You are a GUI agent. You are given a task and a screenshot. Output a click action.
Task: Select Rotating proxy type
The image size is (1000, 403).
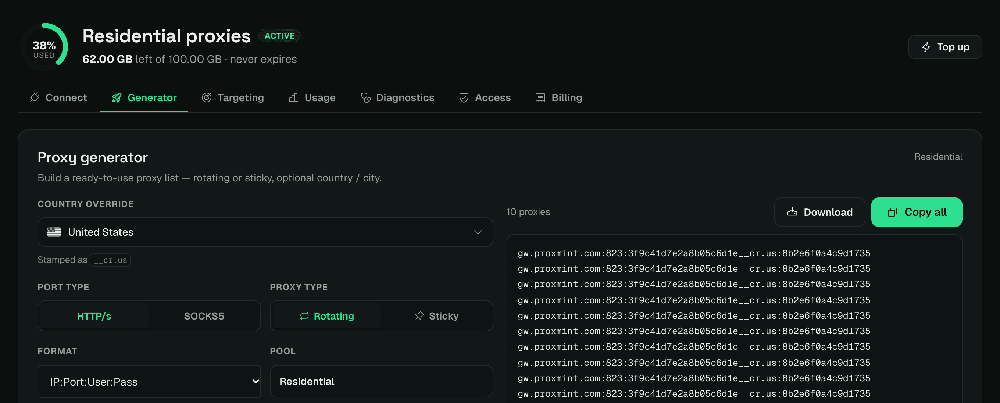tap(327, 316)
